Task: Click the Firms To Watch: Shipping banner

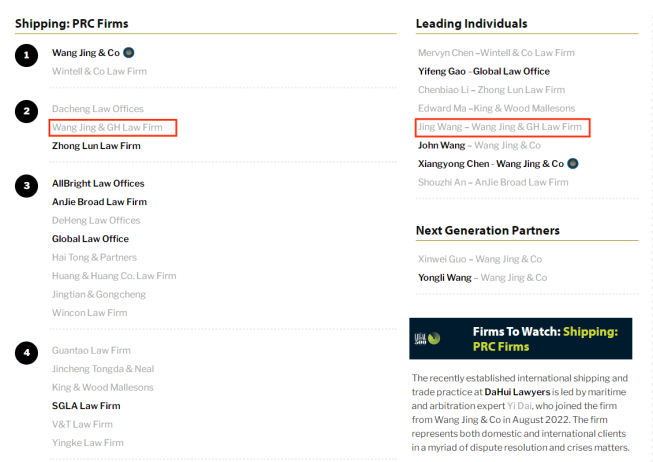Action: pos(521,339)
